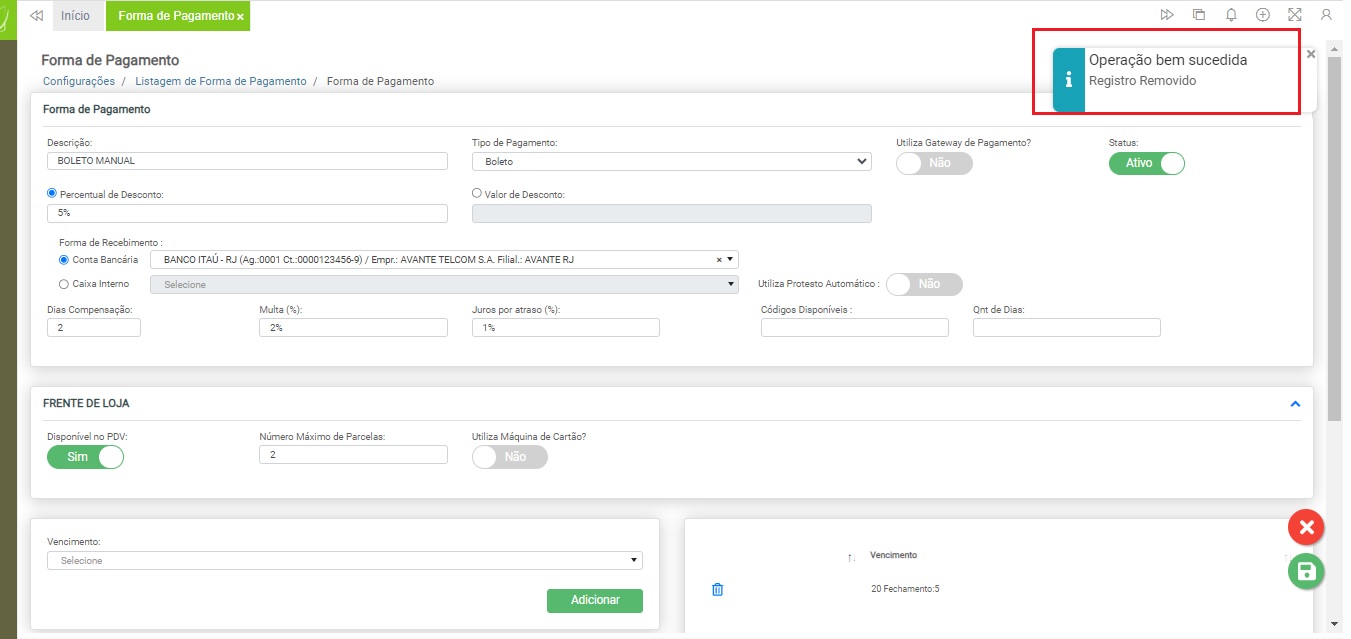Screen dimensions: 1351x639
Task: Switch to the Início tab
Action: tap(75, 16)
